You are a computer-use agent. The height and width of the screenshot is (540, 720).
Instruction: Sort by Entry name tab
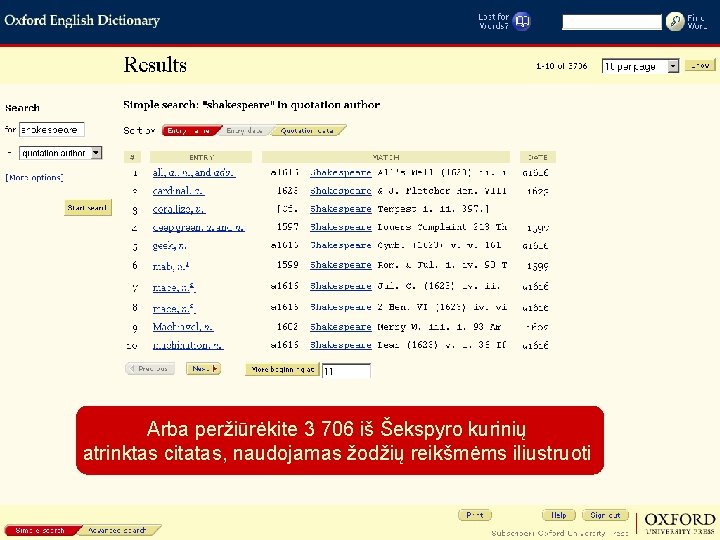pyautogui.click(x=191, y=131)
